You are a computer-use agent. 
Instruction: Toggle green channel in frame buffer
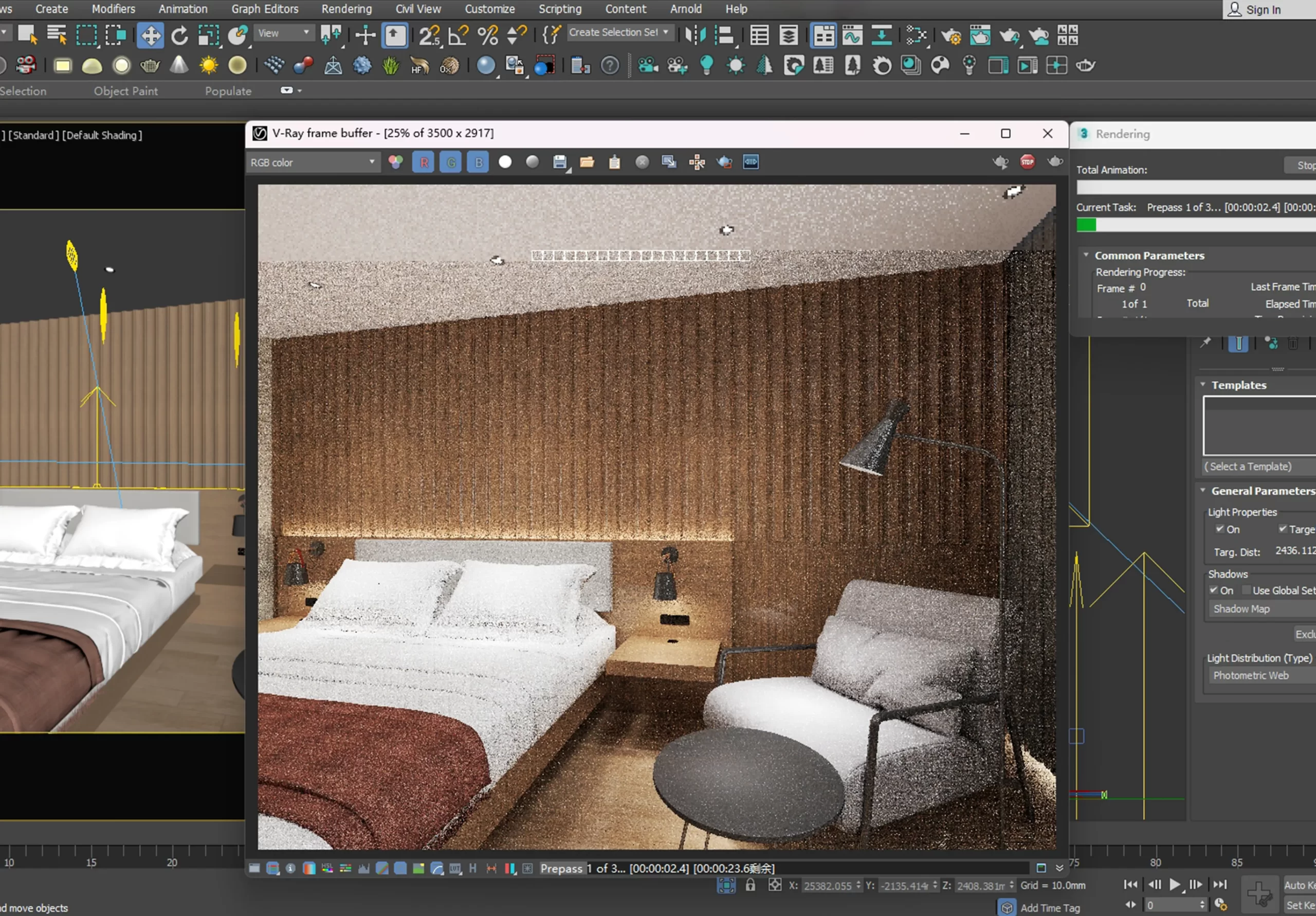[x=450, y=163]
